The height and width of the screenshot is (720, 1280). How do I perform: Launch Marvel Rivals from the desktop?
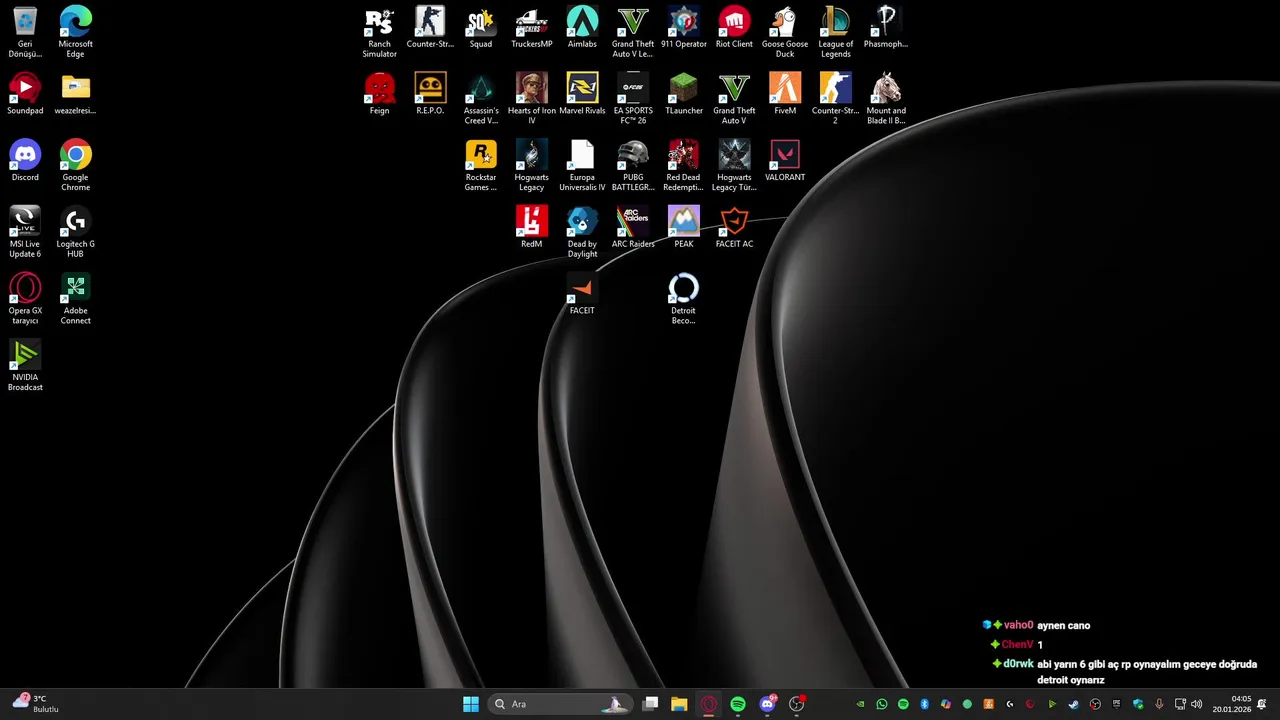point(582,94)
